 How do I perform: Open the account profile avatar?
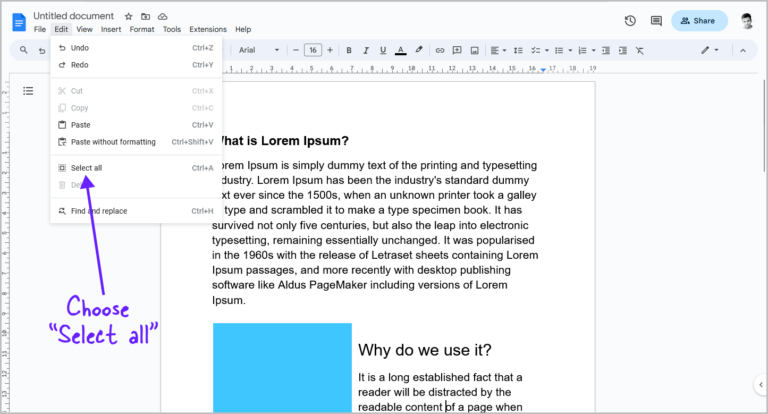[746, 21]
